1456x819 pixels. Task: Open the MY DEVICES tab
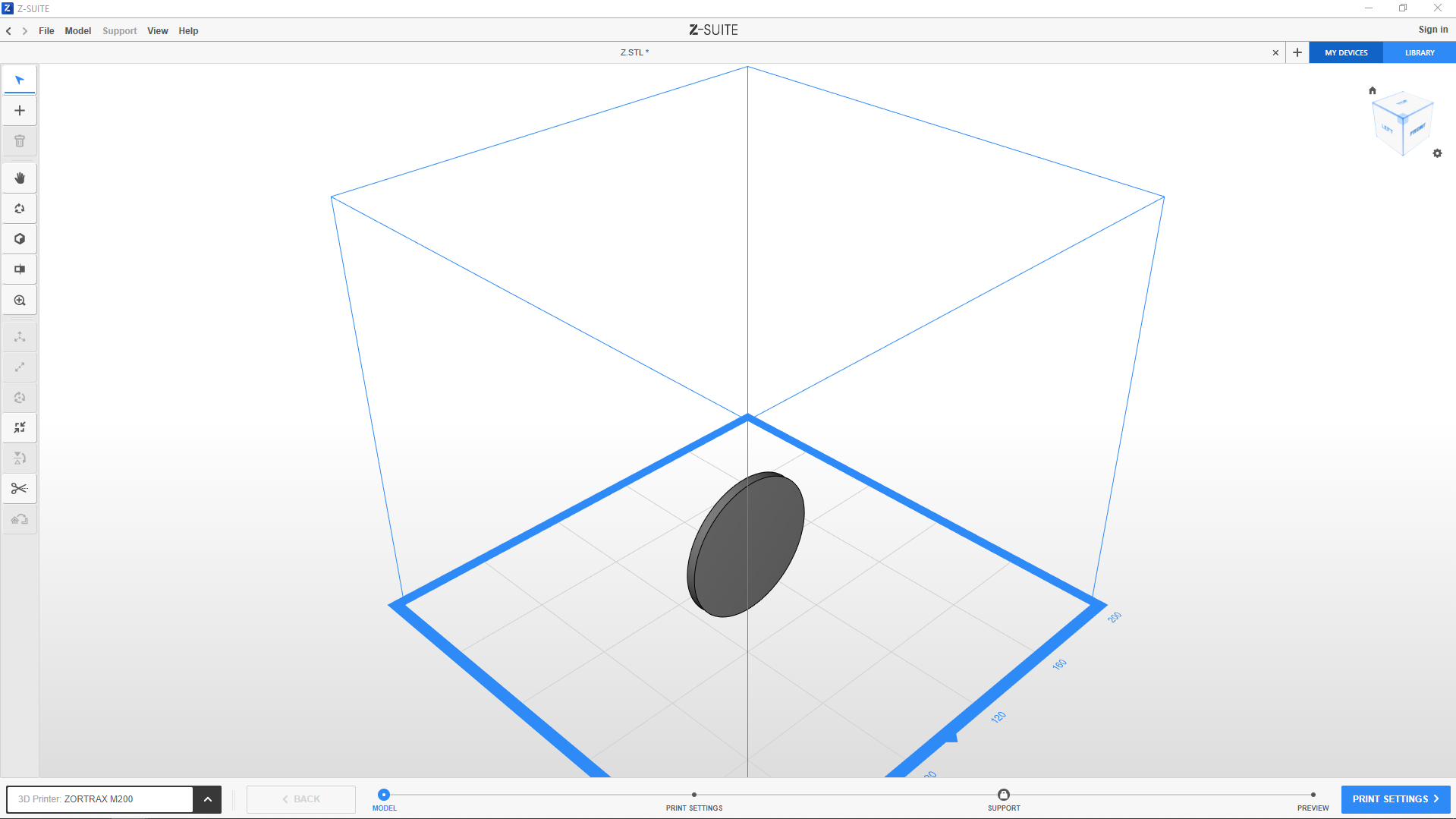[1346, 53]
